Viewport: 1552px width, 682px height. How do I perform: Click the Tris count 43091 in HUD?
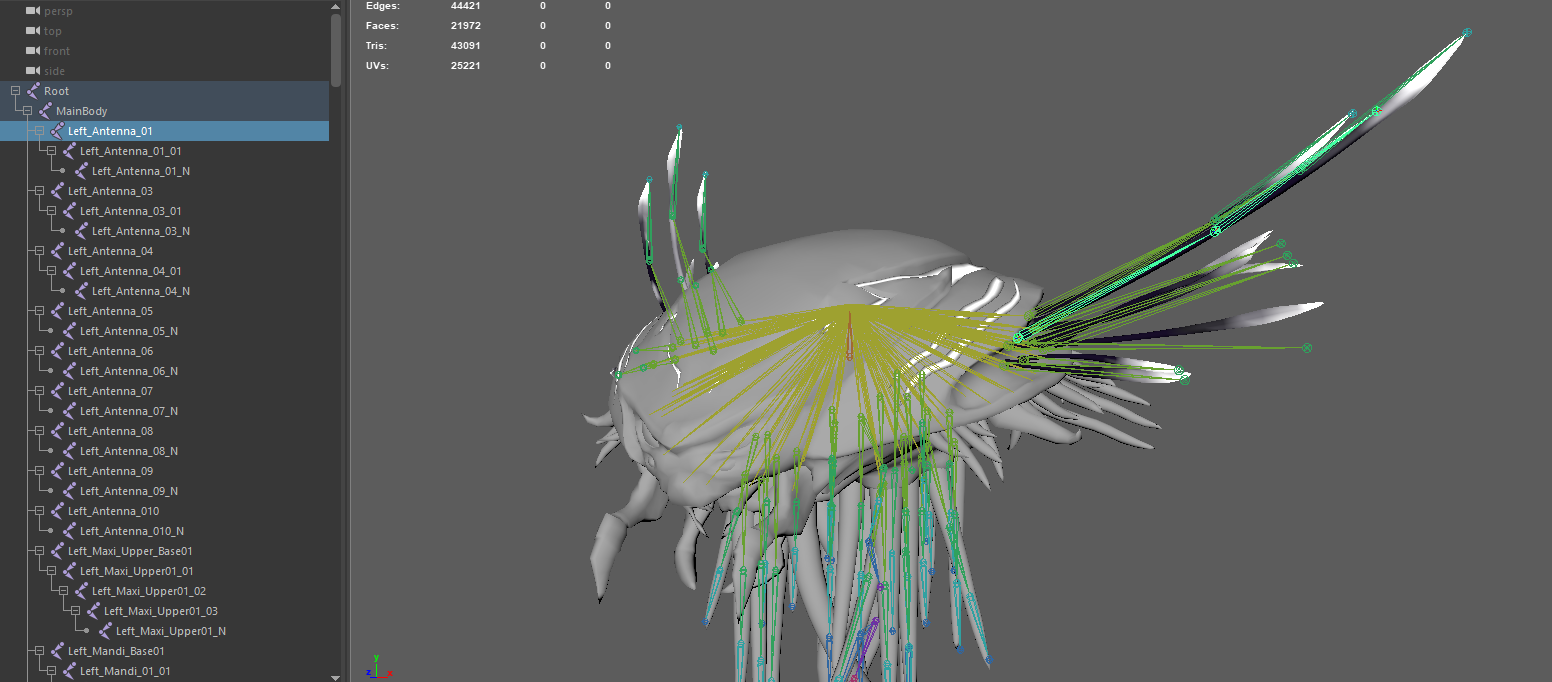coord(467,46)
